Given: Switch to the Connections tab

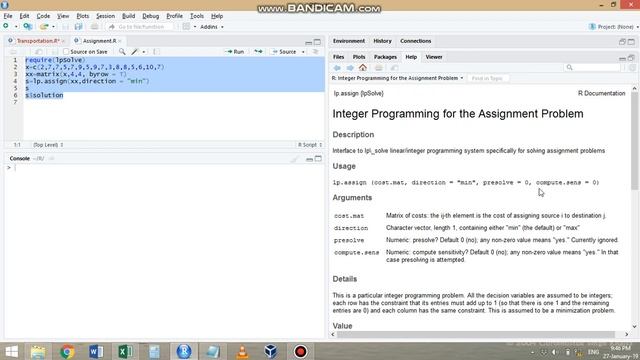Looking at the screenshot, I should point(416,41).
